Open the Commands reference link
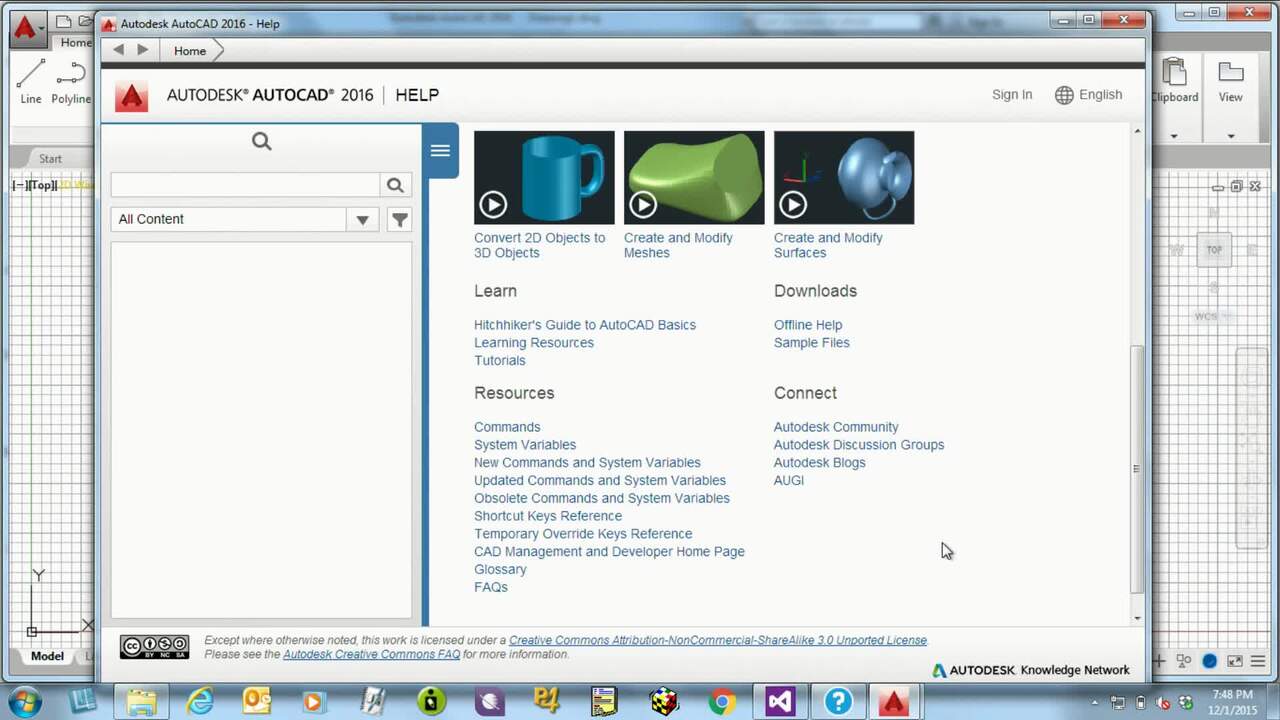 coord(507,427)
